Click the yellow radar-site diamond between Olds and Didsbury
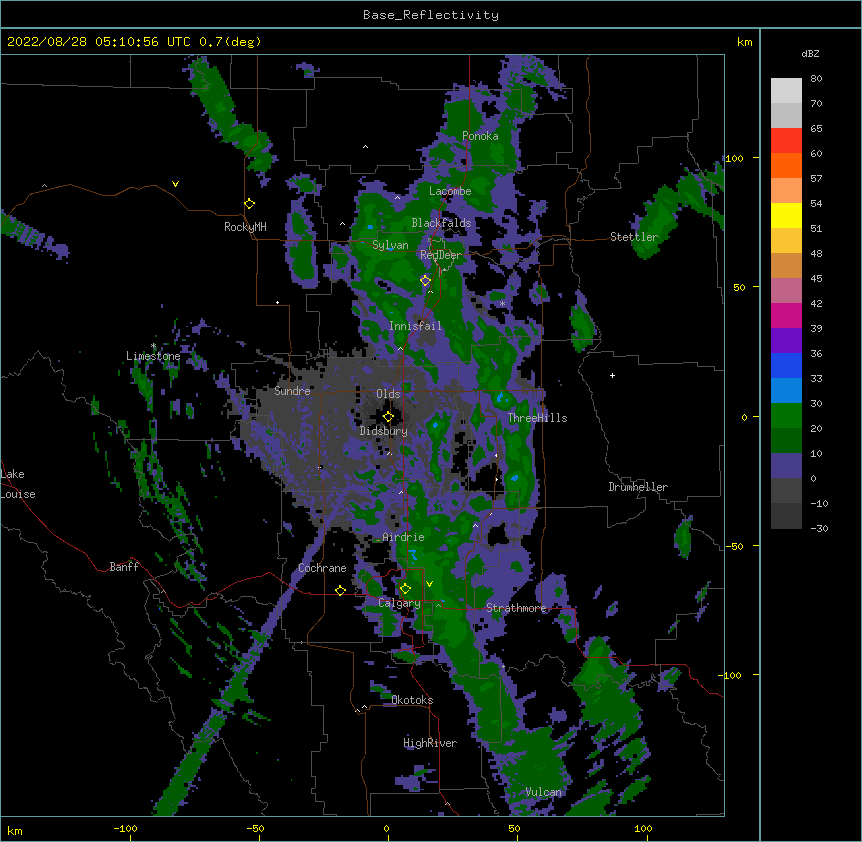The height and width of the screenshot is (842, 862). pos(388,417)
